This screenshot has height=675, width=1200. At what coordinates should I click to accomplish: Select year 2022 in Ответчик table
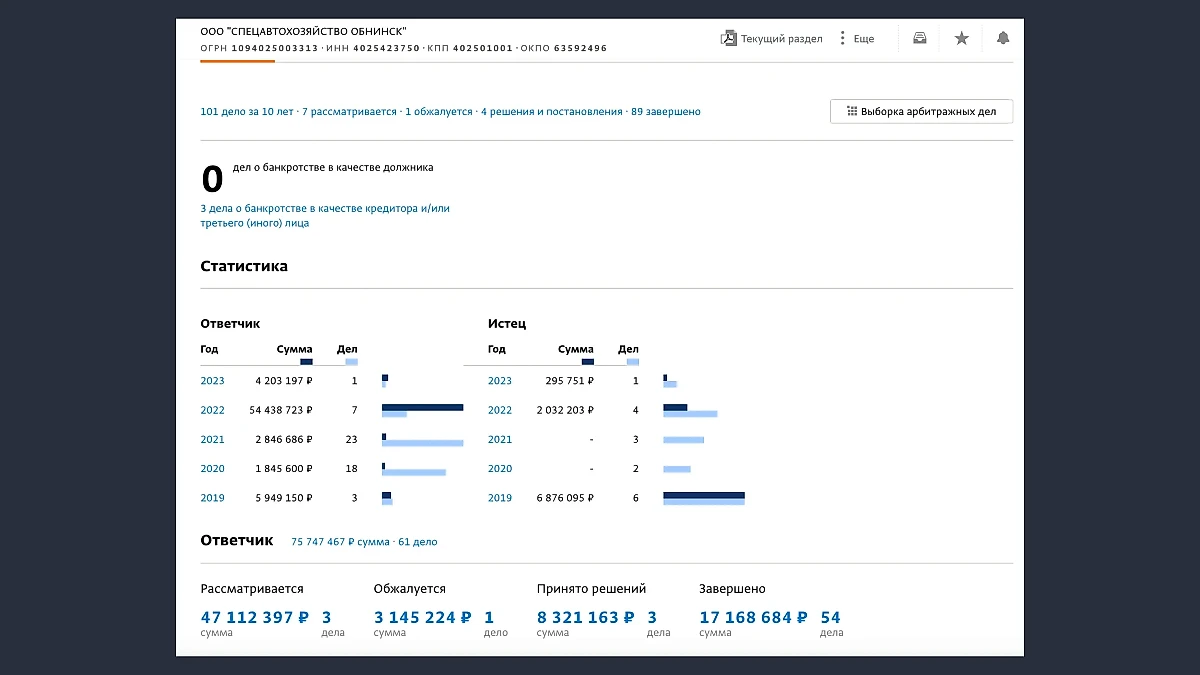click(212, 410)
